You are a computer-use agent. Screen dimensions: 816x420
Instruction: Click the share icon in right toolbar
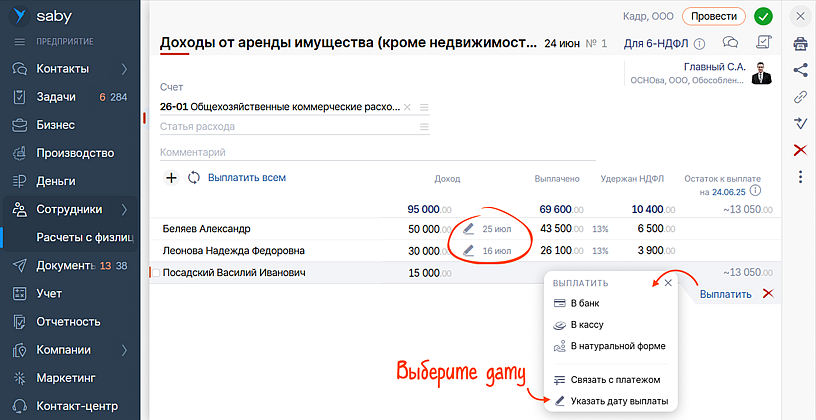tap(800, 70)
